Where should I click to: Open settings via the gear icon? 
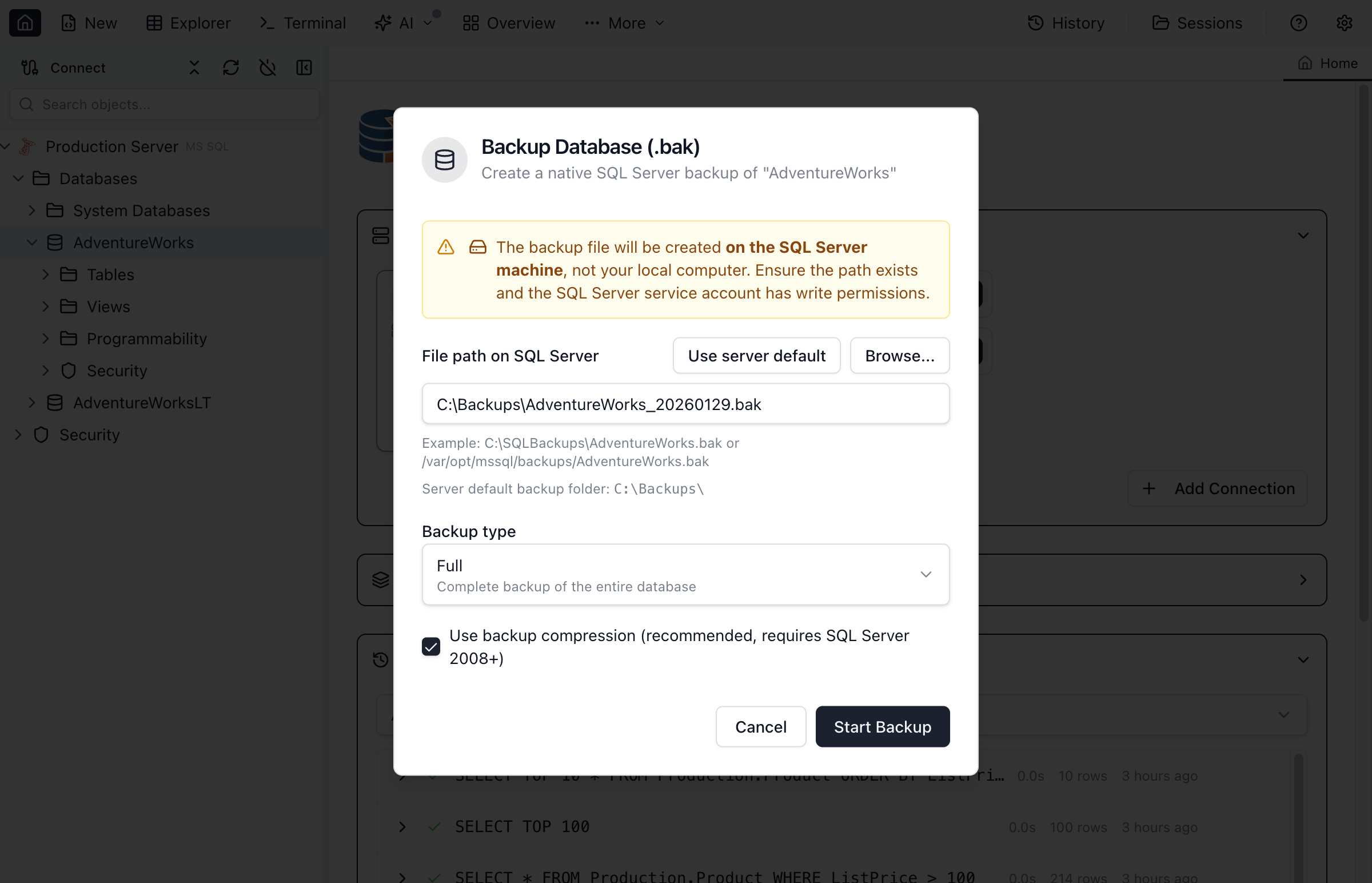click(x=1344, y=23)
